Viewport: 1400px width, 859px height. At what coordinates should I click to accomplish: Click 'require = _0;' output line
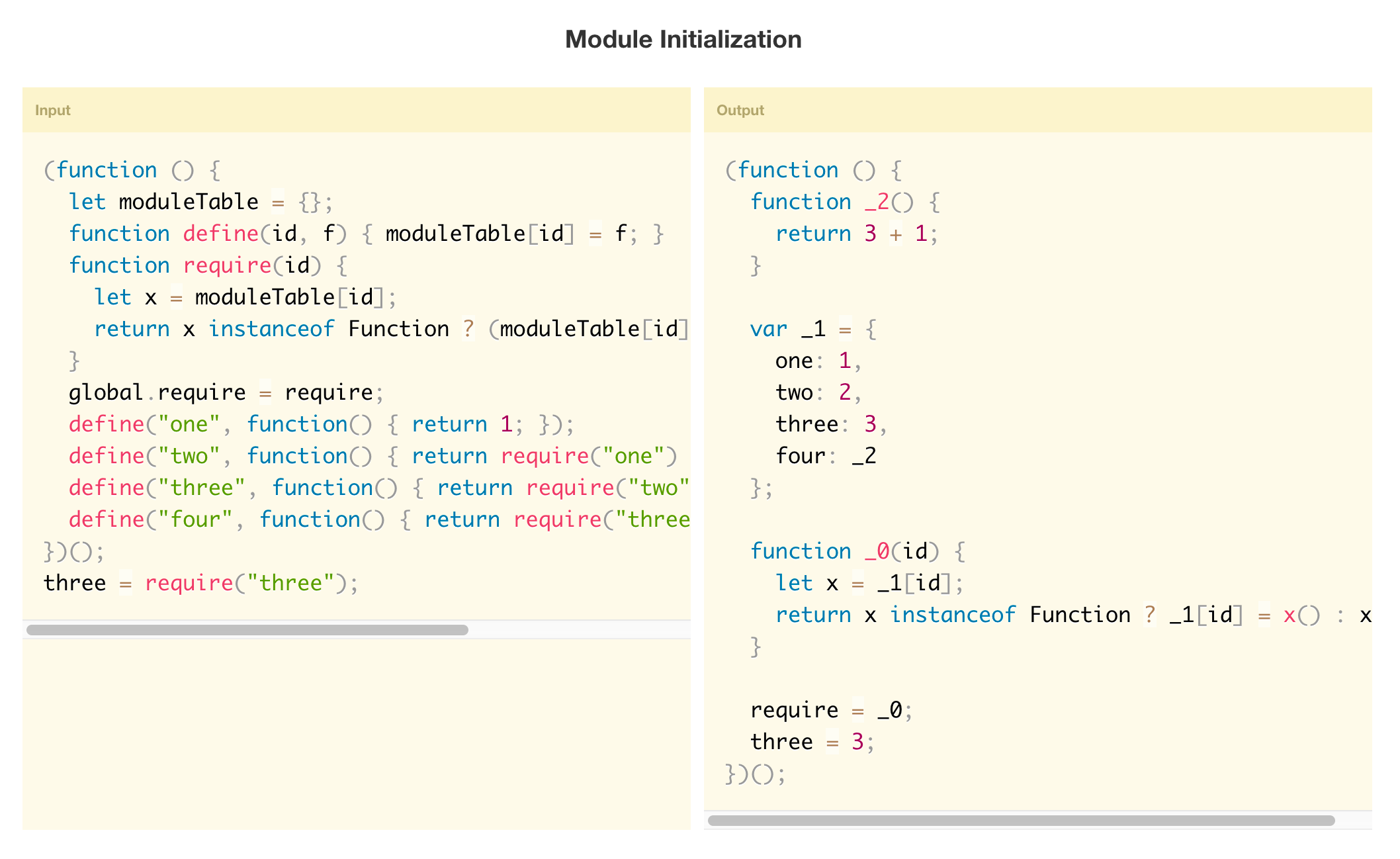[831, 710]
